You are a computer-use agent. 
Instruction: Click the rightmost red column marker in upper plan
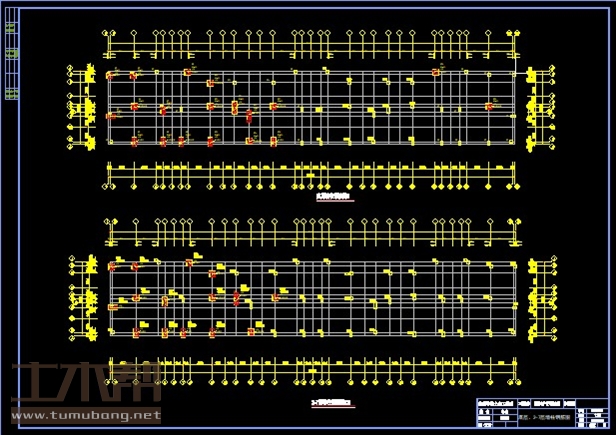[489, 106]
